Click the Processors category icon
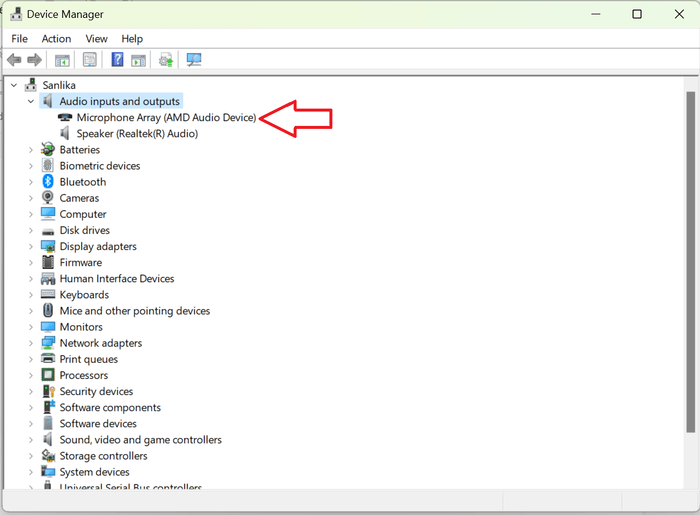This screenshot has width=700, height=515. [48, 375]
